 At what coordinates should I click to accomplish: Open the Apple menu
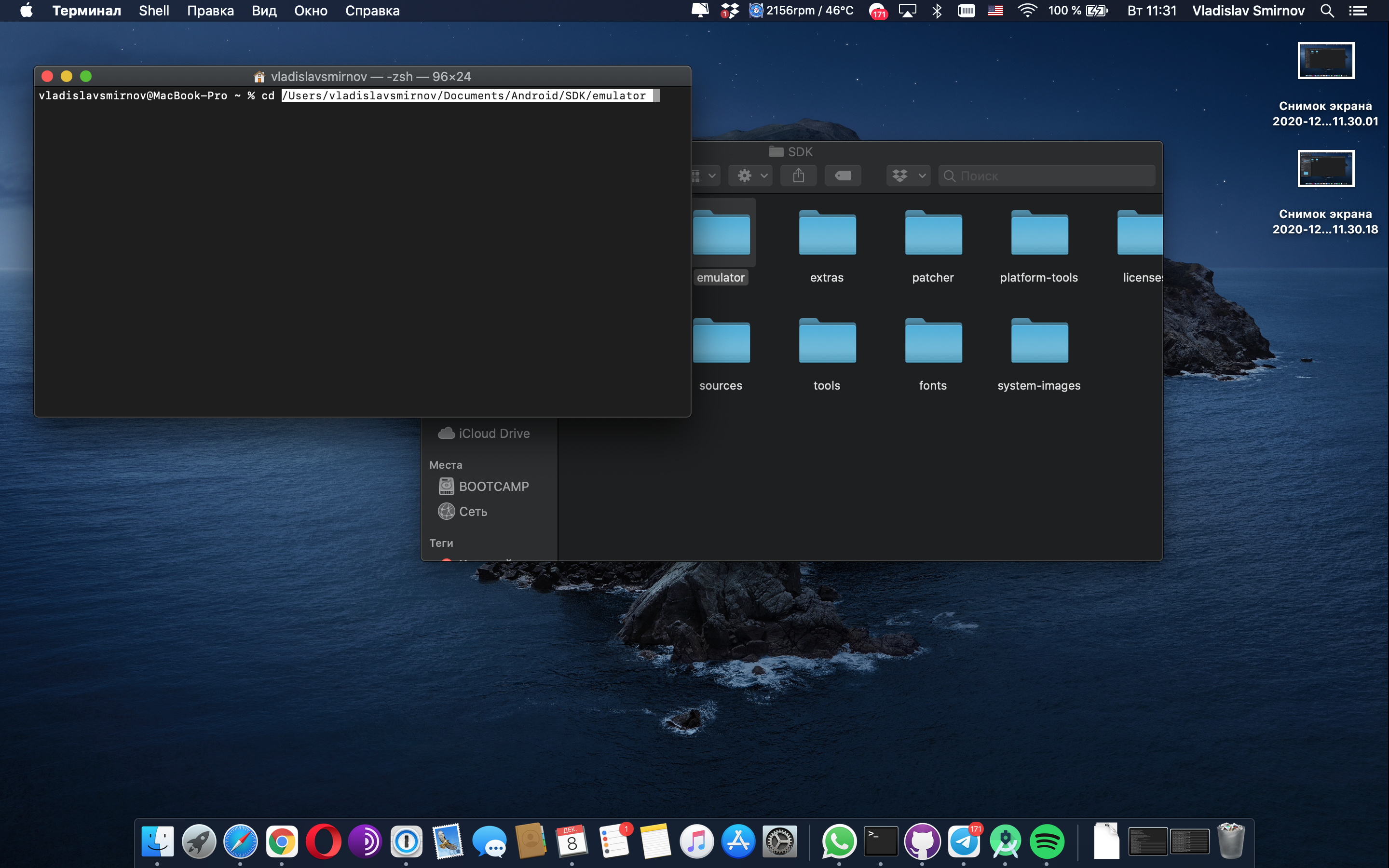point(27,11)
